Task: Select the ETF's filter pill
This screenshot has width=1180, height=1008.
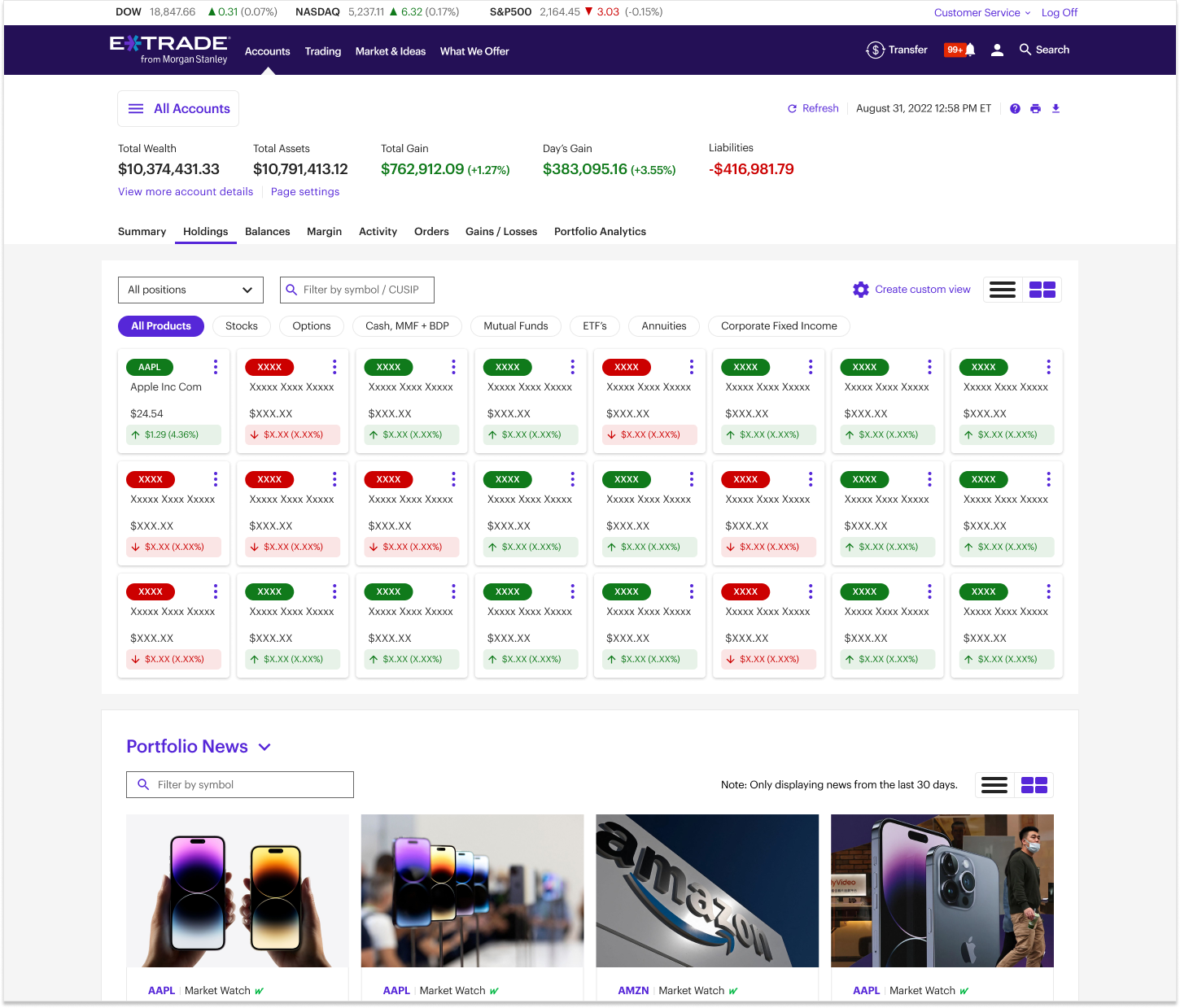Action: 595,326
